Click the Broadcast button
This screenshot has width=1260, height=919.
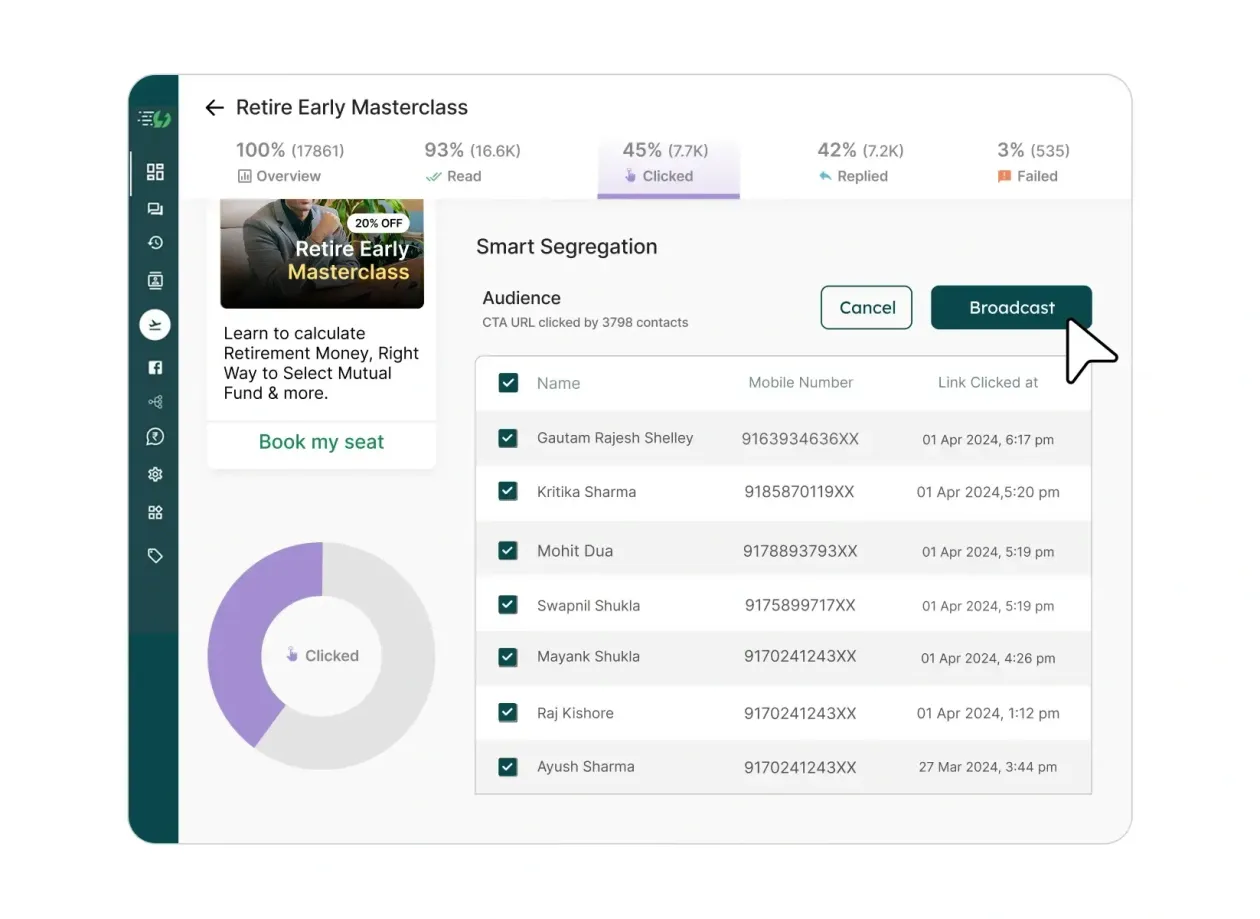[1011, 307]
